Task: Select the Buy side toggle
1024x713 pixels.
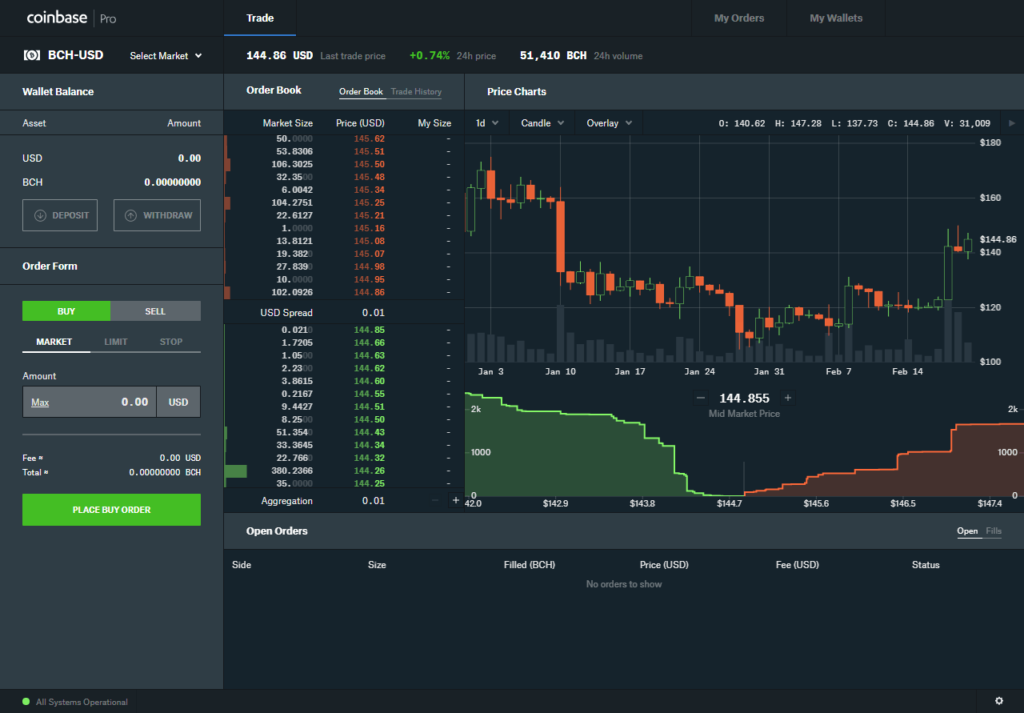Action: pos(66,311)
